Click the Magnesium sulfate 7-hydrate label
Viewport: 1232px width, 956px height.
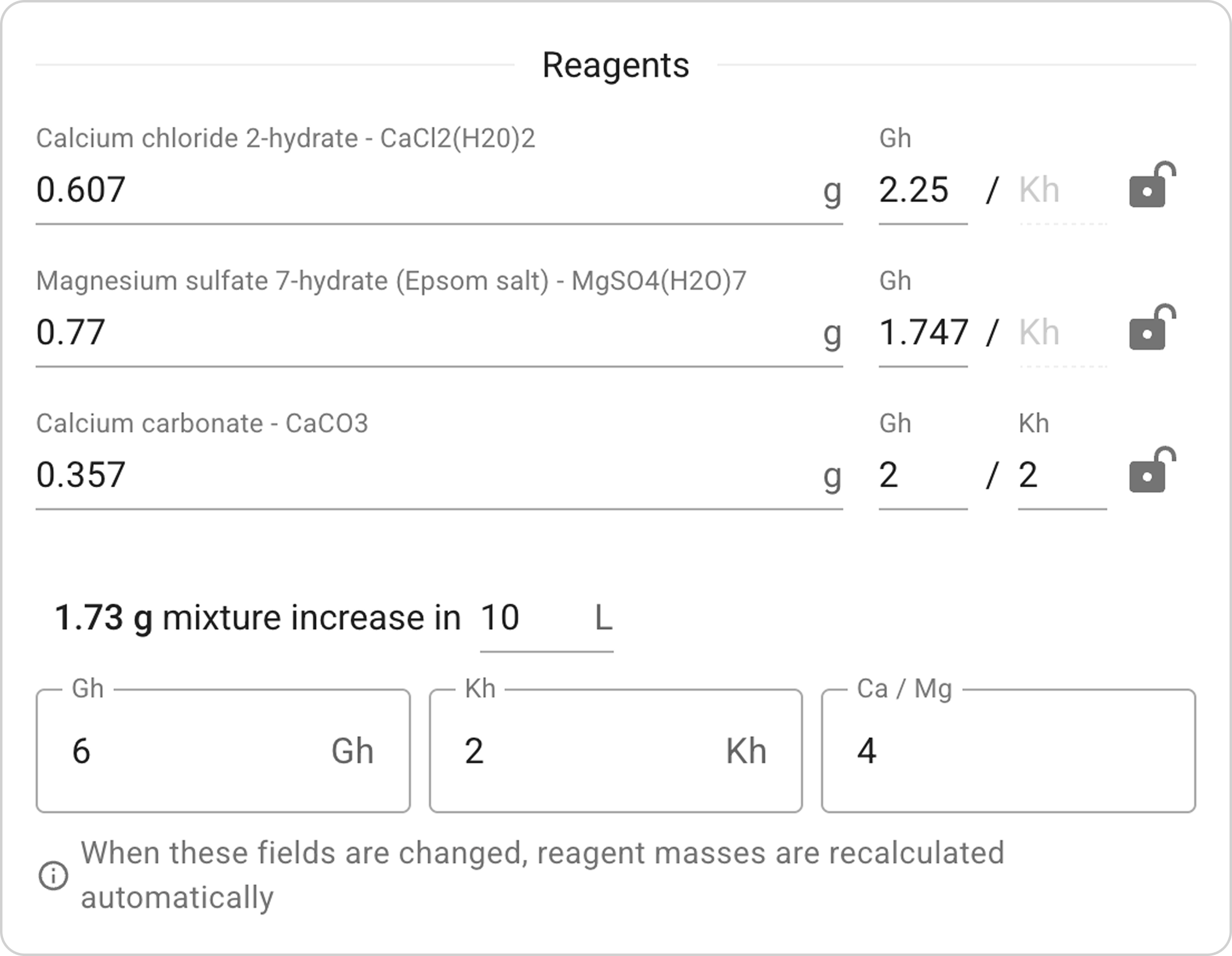[x=391, y=281]
